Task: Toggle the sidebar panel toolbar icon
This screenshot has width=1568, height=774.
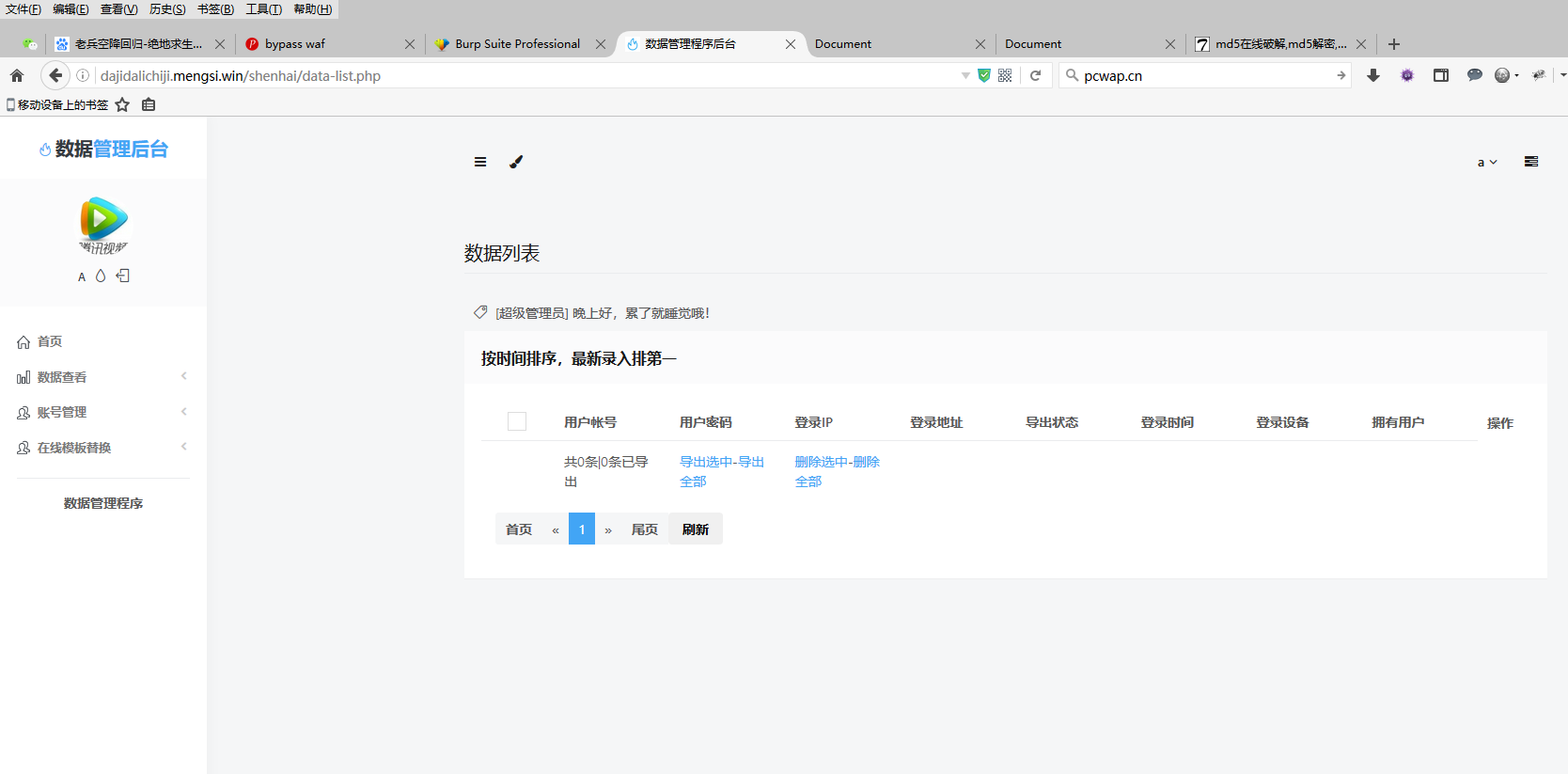Action: [1441, 75]
